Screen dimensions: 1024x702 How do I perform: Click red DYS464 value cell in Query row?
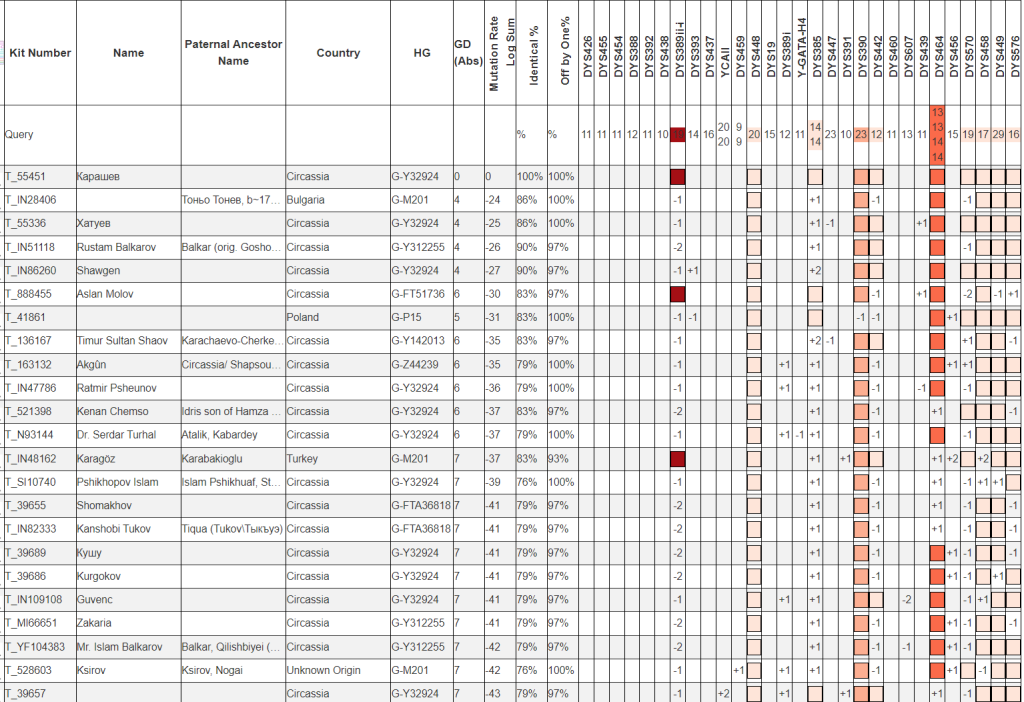(x=937, y=134)
